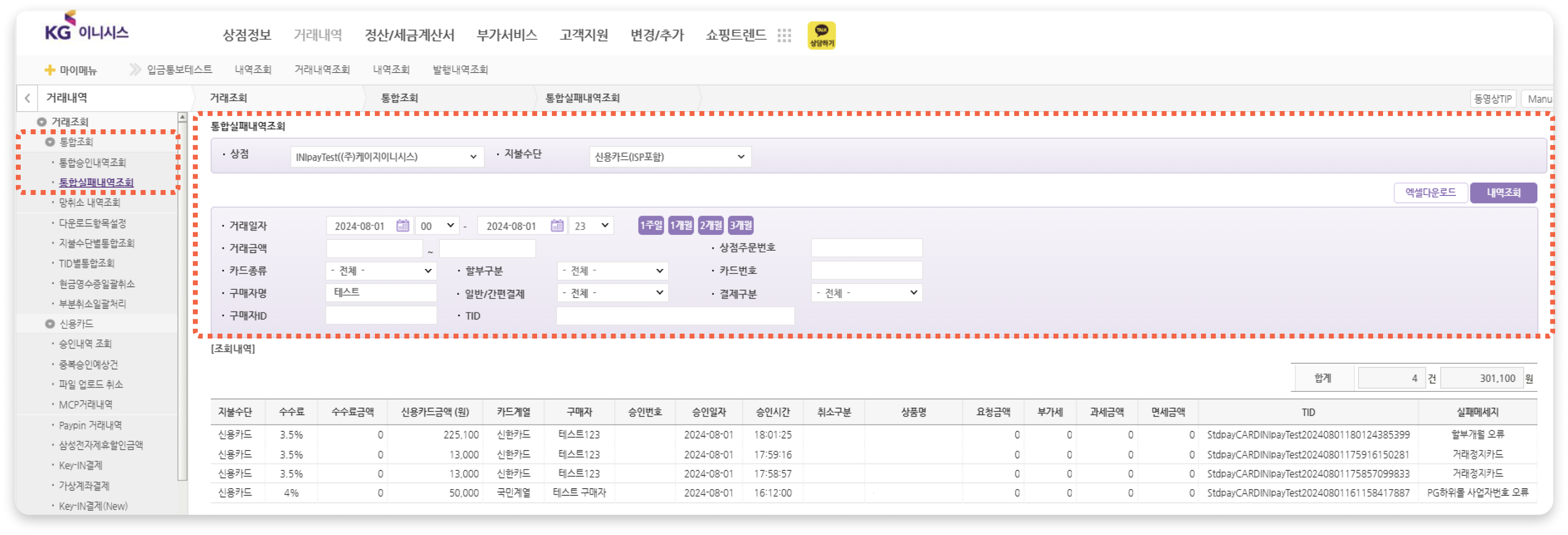Open the 지불수단 dropdown
Viewport: 1568px width, 535px height.
pyautogui.click(x=669, y=156)
